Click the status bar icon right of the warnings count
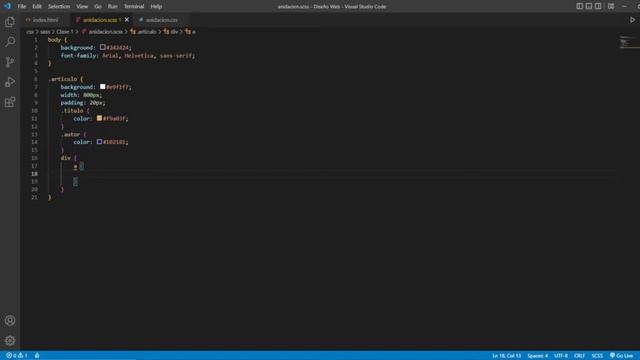 pos(37,356)
